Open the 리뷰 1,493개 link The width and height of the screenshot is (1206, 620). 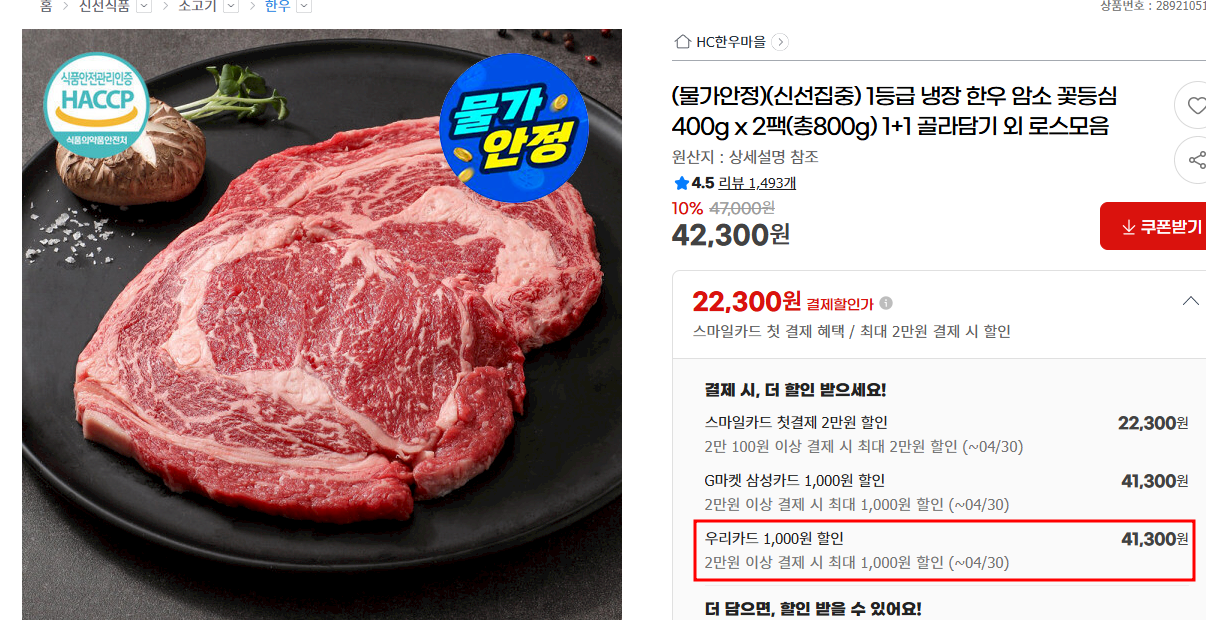tap(757, 183)
